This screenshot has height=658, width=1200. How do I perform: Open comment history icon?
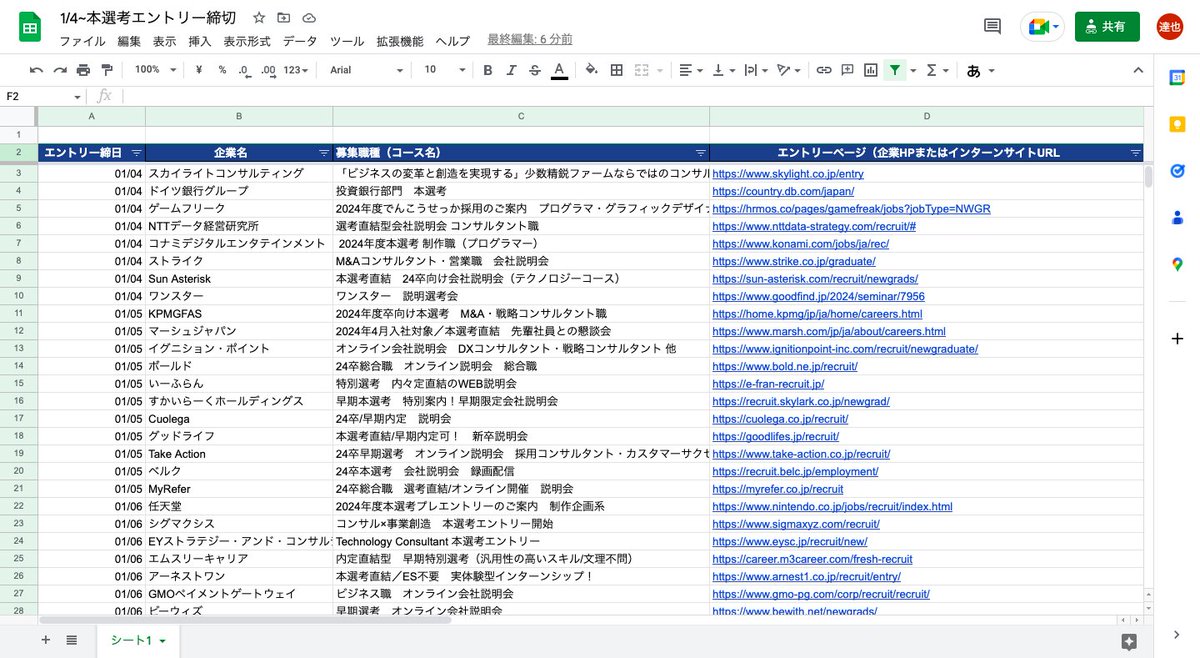pyautogui.click(x=992, y=27)
